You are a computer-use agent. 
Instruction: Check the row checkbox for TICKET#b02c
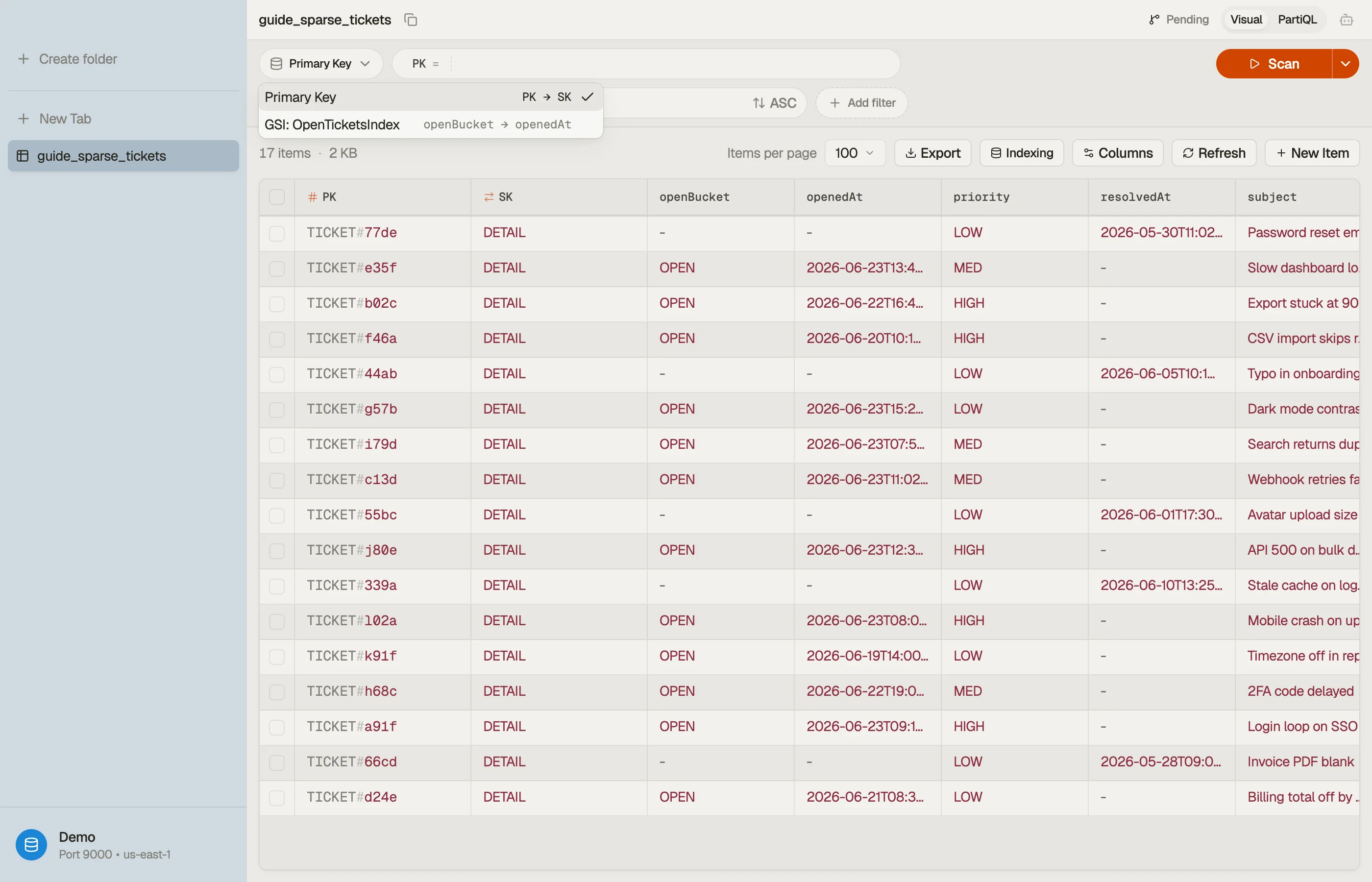276,303
